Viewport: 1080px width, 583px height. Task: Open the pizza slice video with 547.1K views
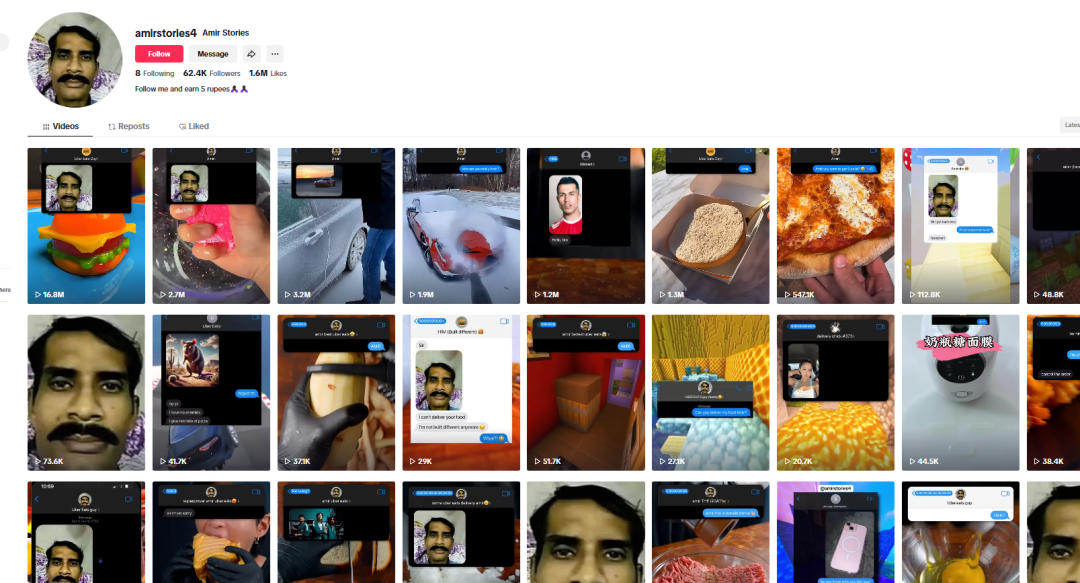(835, 226)
